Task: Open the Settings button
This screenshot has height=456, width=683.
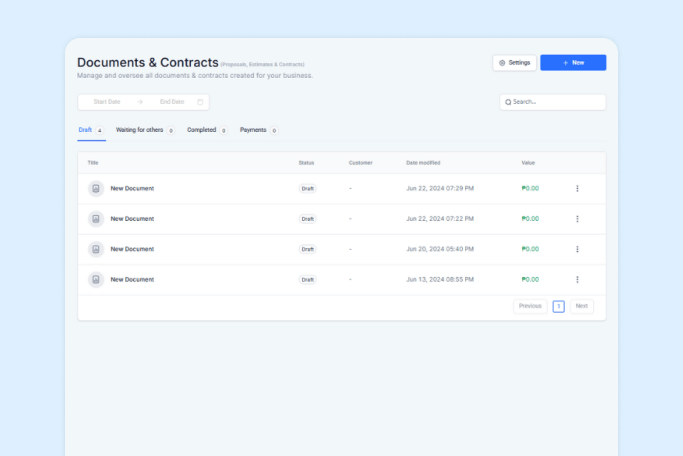Action: coord(515,62)
